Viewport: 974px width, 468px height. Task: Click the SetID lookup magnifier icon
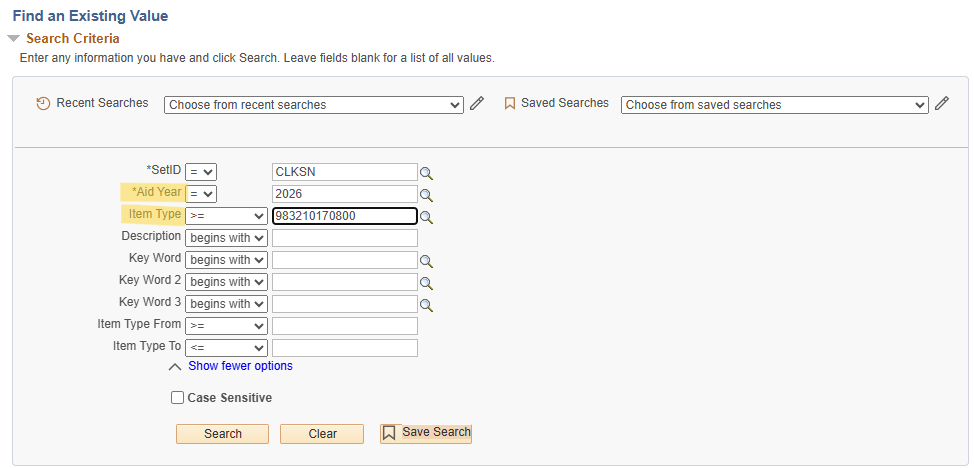point(426,172)
